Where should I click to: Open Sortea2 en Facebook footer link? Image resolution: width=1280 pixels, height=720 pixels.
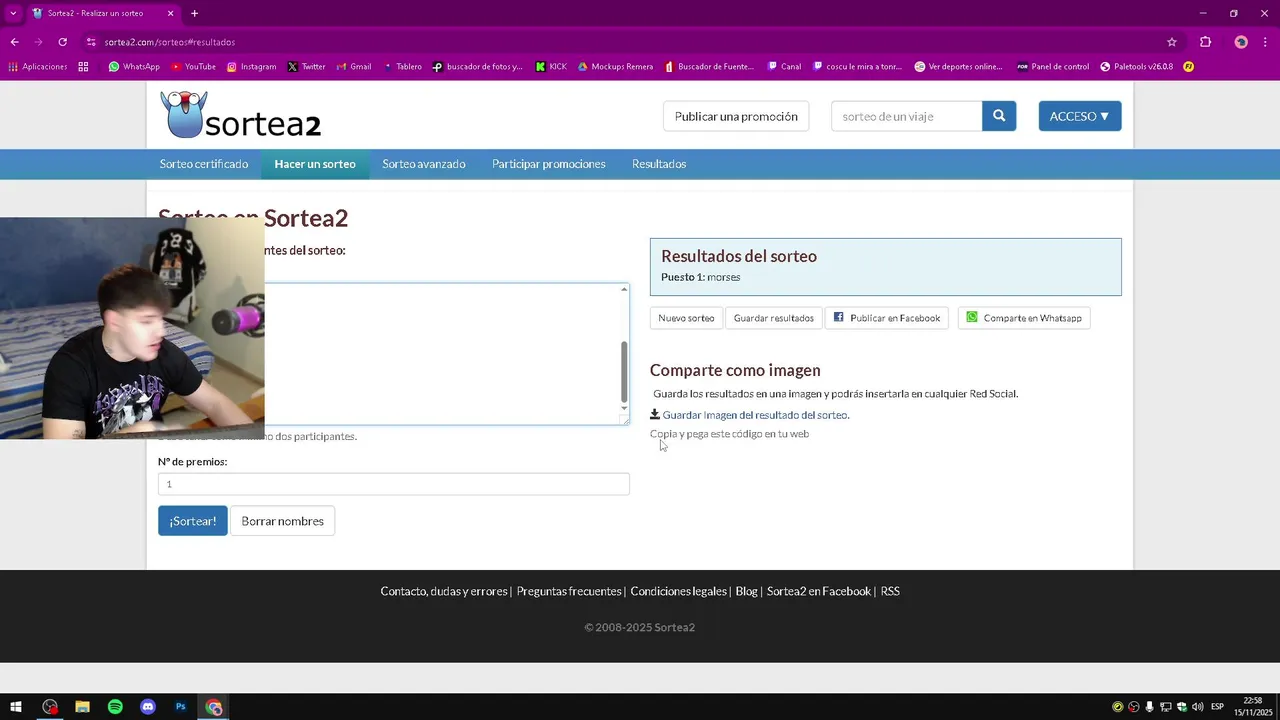tap(819, 591)
